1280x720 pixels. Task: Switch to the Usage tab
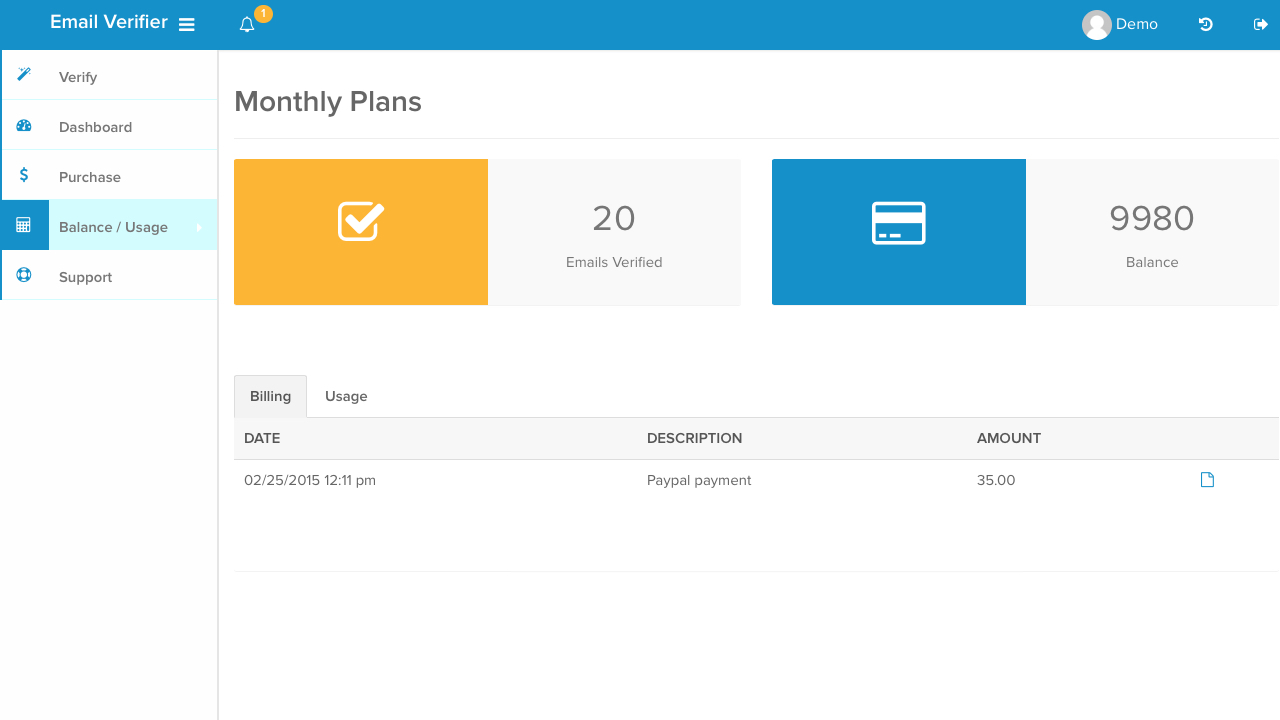pyautogui.click(x=346, y=396)
